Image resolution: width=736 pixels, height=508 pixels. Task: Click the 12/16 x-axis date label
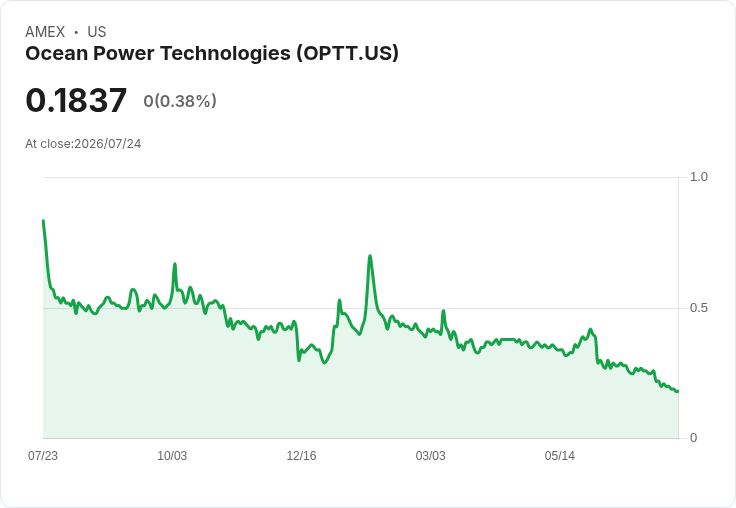[x=301, y=456]
